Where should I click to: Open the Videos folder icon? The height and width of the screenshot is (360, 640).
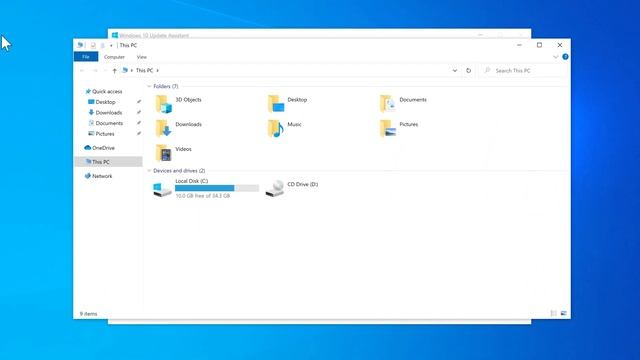click(x=164, y=153)
